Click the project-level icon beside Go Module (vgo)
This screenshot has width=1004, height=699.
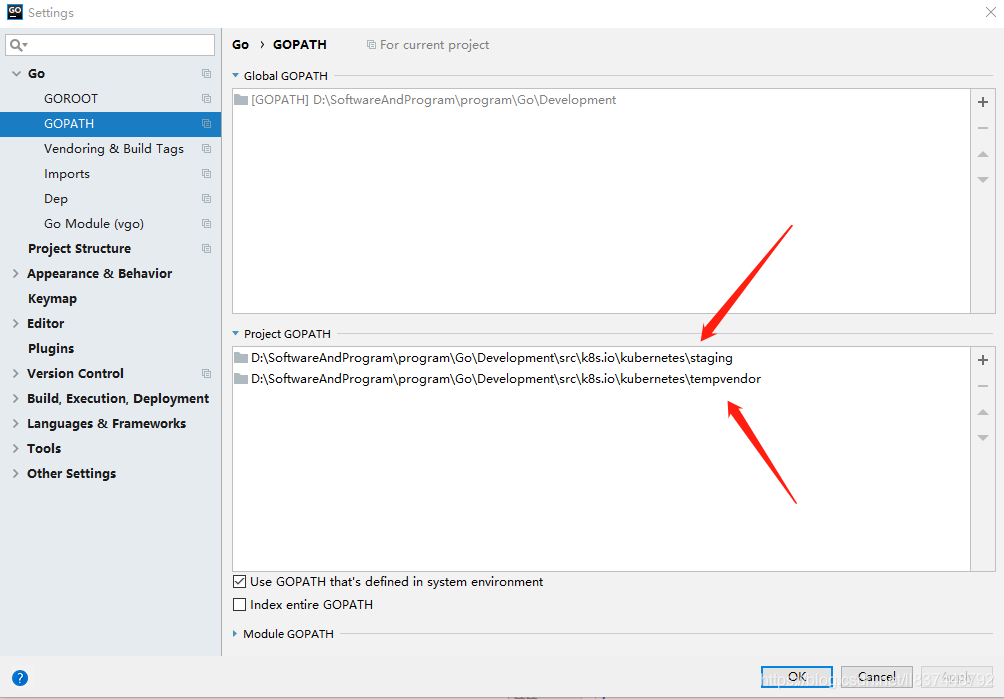pyautogui.click(x=206, y=223)
